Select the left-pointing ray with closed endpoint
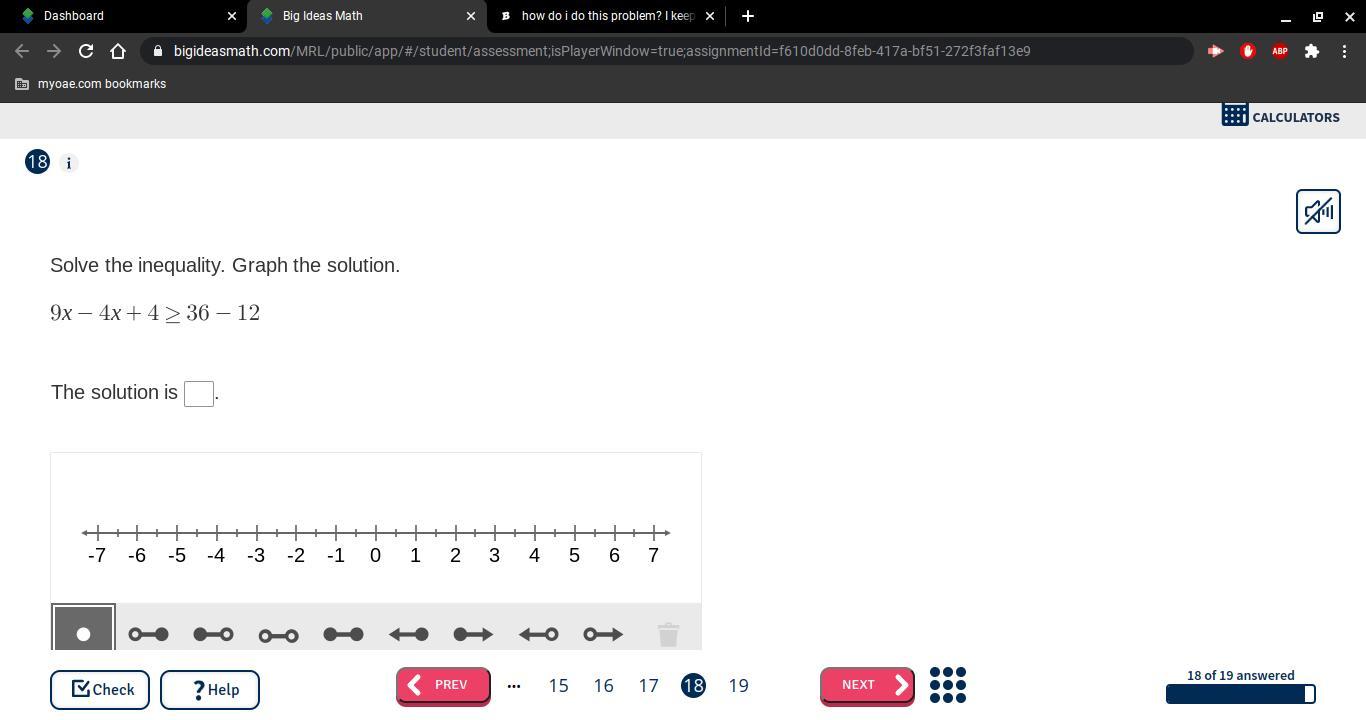The width and height of the screenshot is (1366, 720). click(408, 634)
